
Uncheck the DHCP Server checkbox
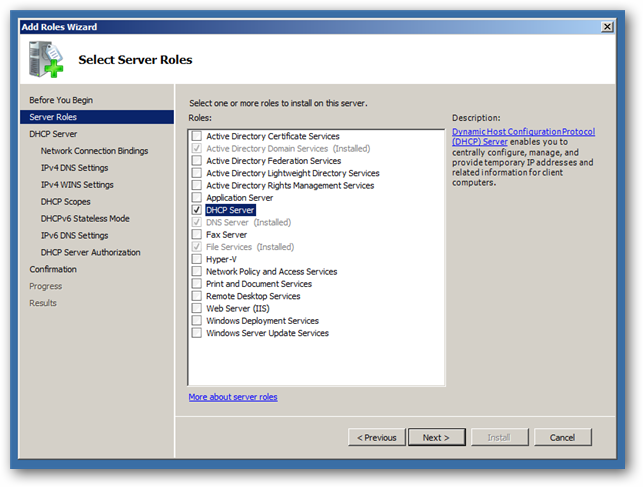[197, 210]
